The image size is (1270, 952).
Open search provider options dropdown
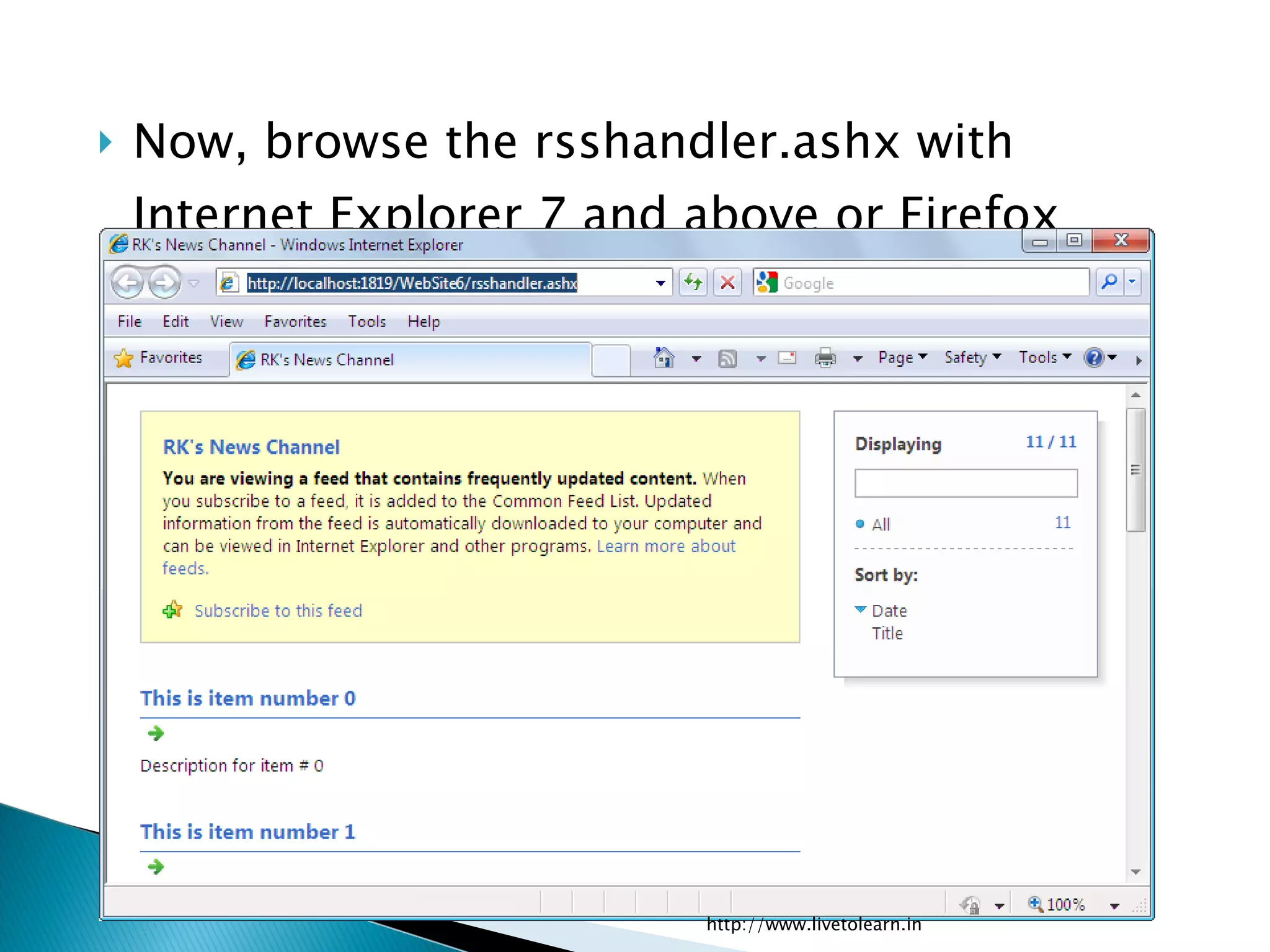(x=1132, y=282)
